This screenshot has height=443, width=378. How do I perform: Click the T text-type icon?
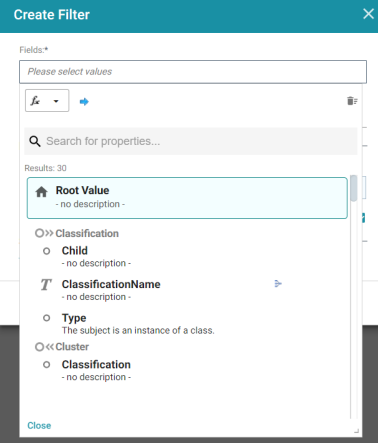[46, 284]
